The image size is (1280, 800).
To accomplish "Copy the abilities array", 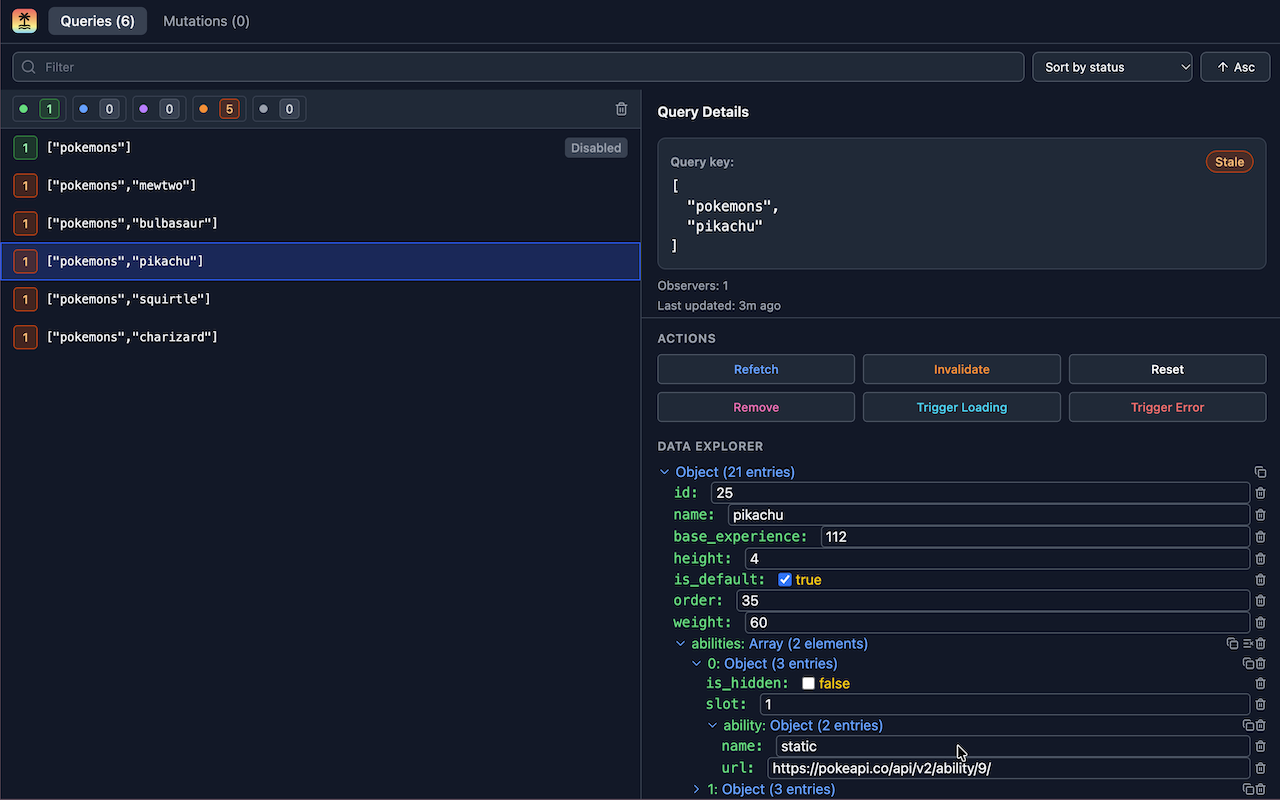I will pos(1233,644).
